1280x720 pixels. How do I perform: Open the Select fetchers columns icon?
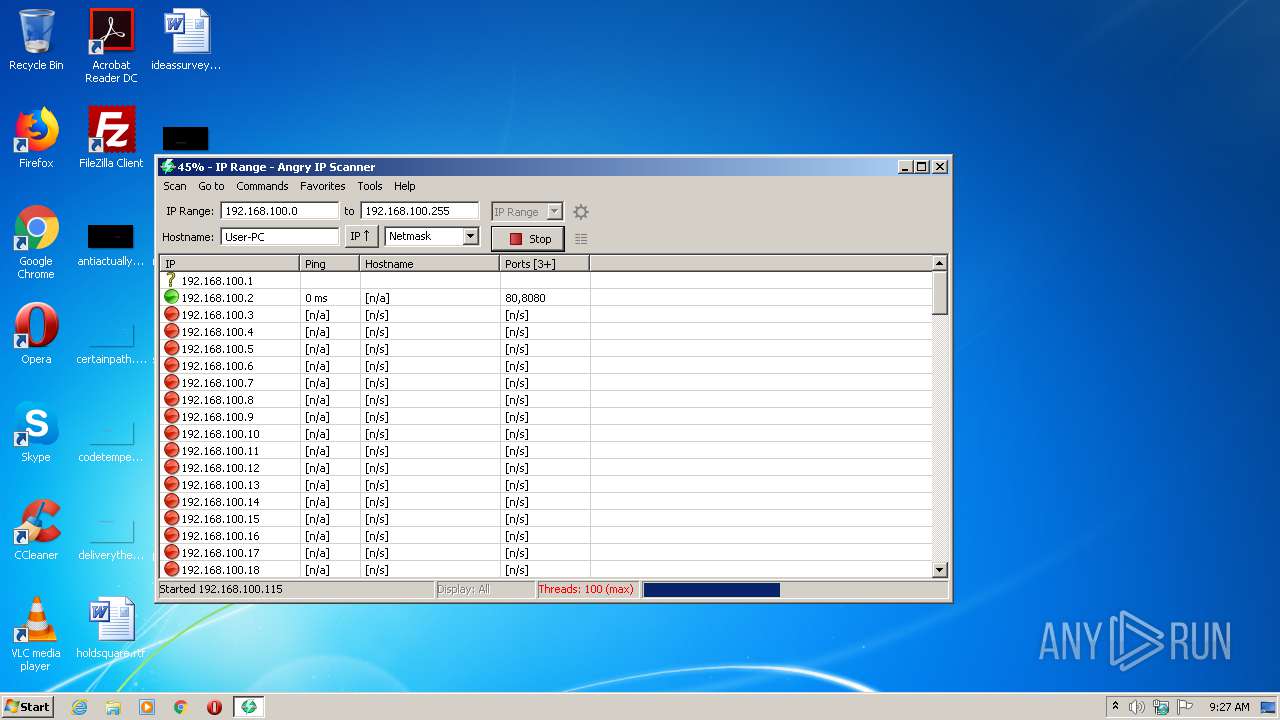pos(581,239)
